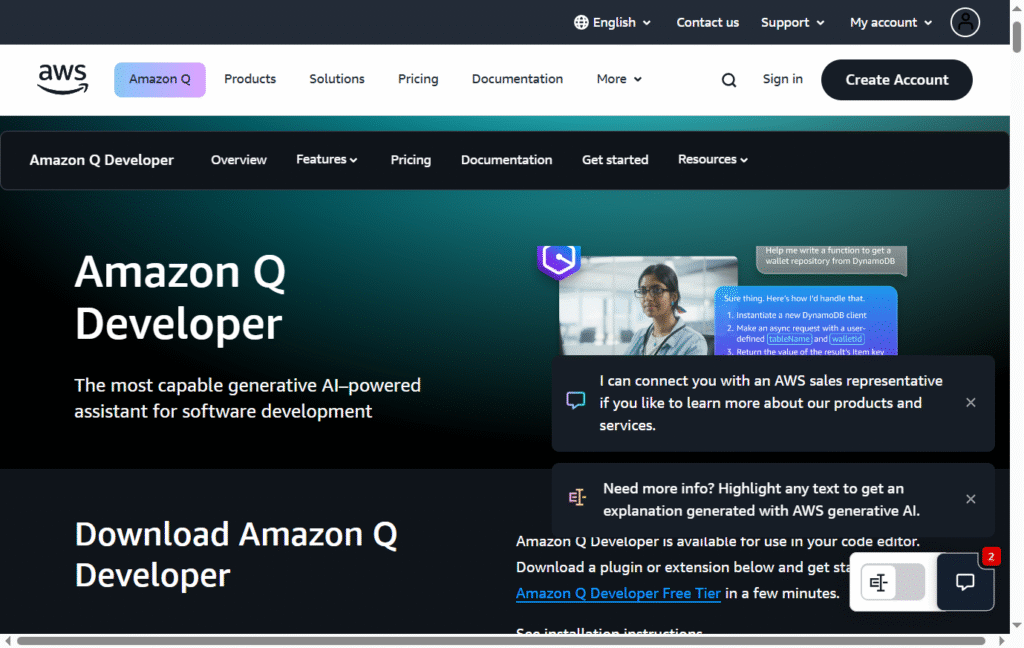Screen dimensions: 1024x648
Task: Open the search magnifier icon
Action: pyautogui.click(x=729, y=80)
